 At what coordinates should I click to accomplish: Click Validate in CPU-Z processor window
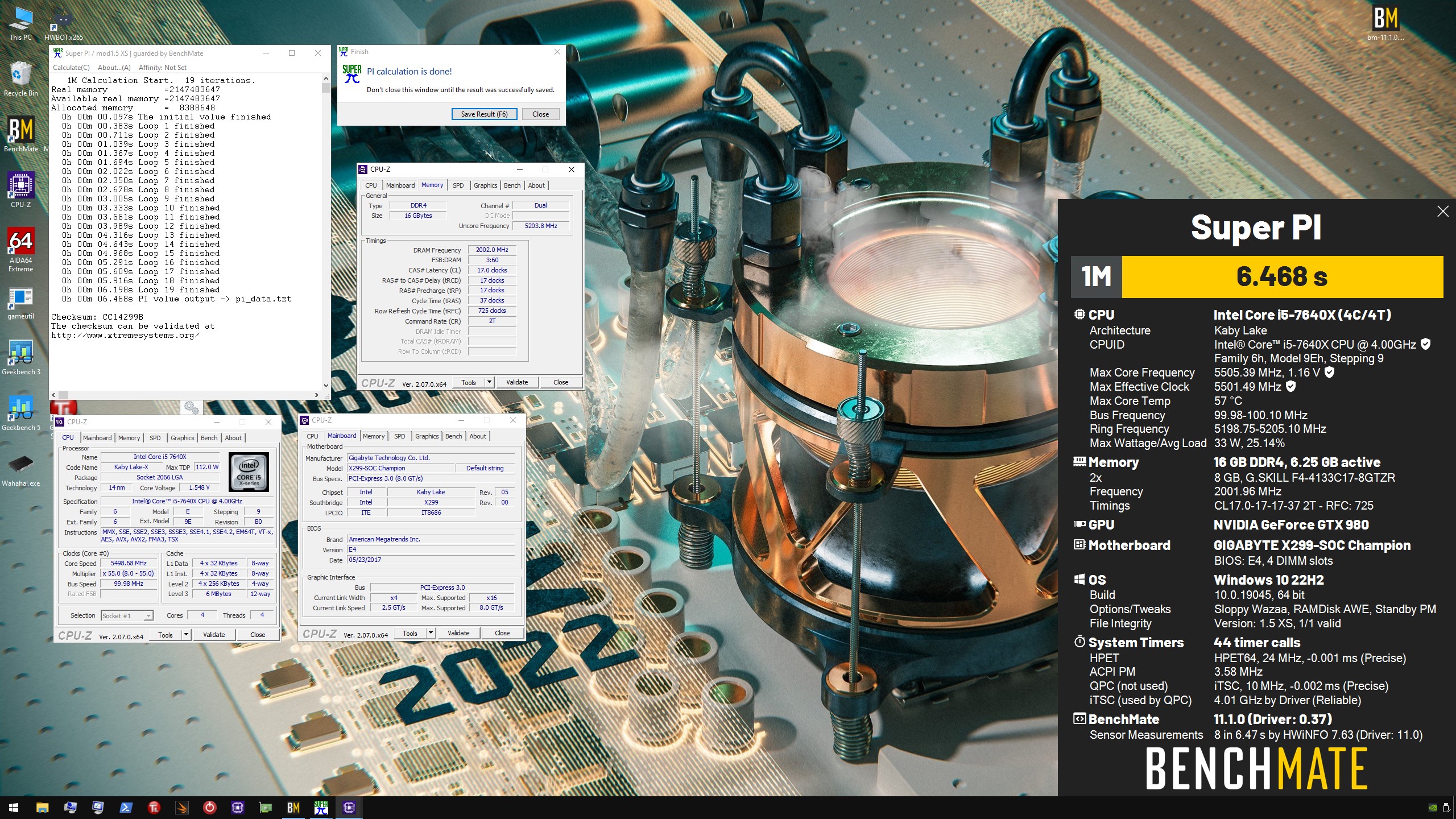tap(214, 635)
